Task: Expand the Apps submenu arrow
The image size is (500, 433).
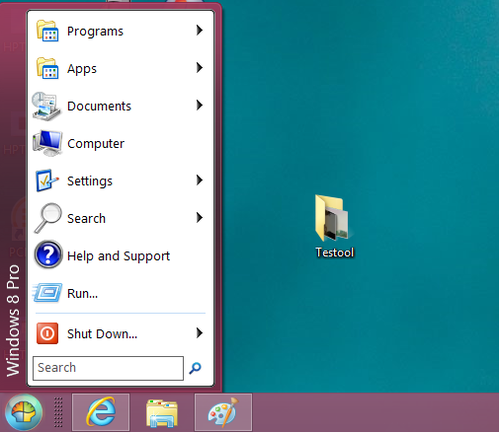Action: tap(199, 68)
